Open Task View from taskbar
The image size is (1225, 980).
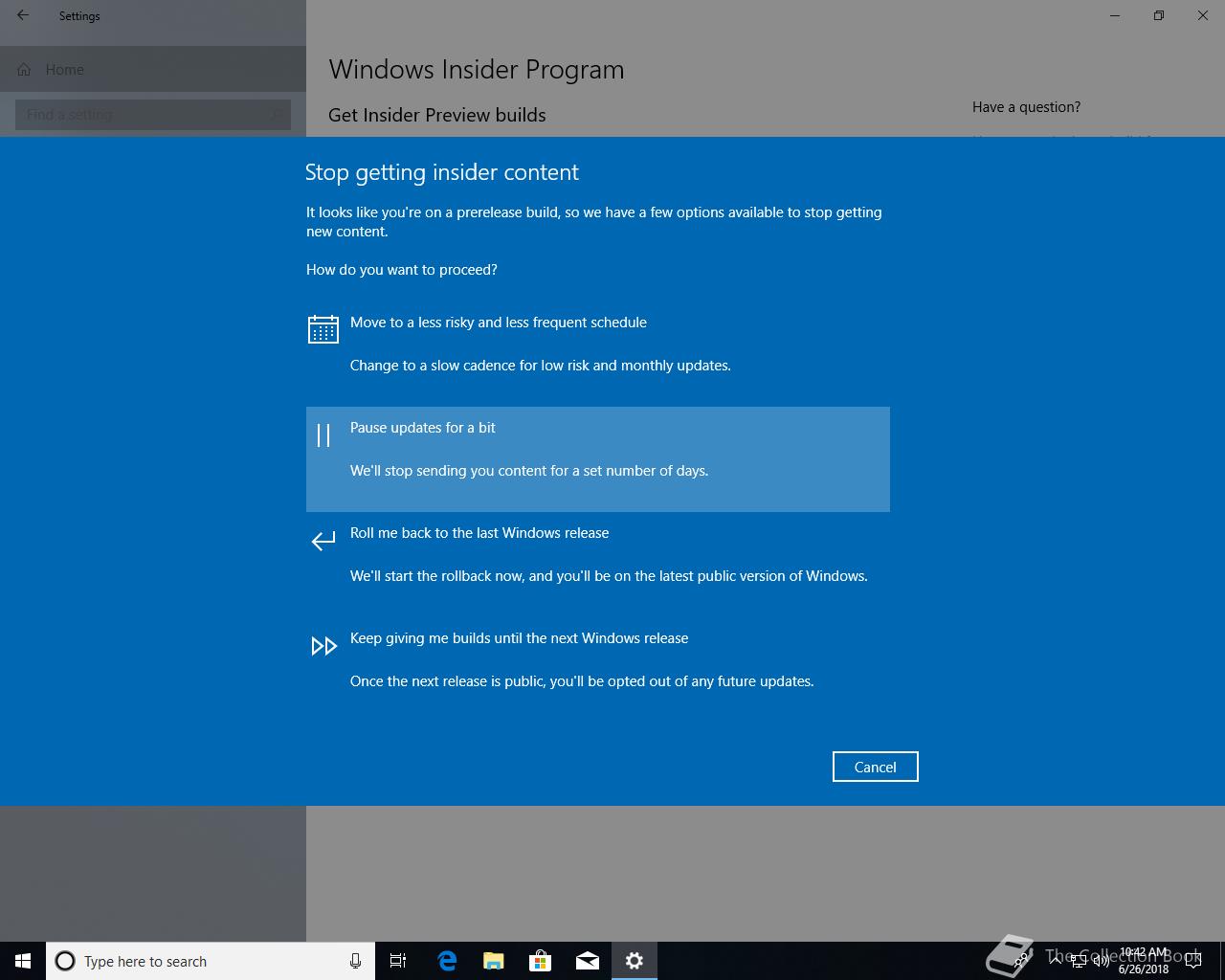click(x=398, y=961)
